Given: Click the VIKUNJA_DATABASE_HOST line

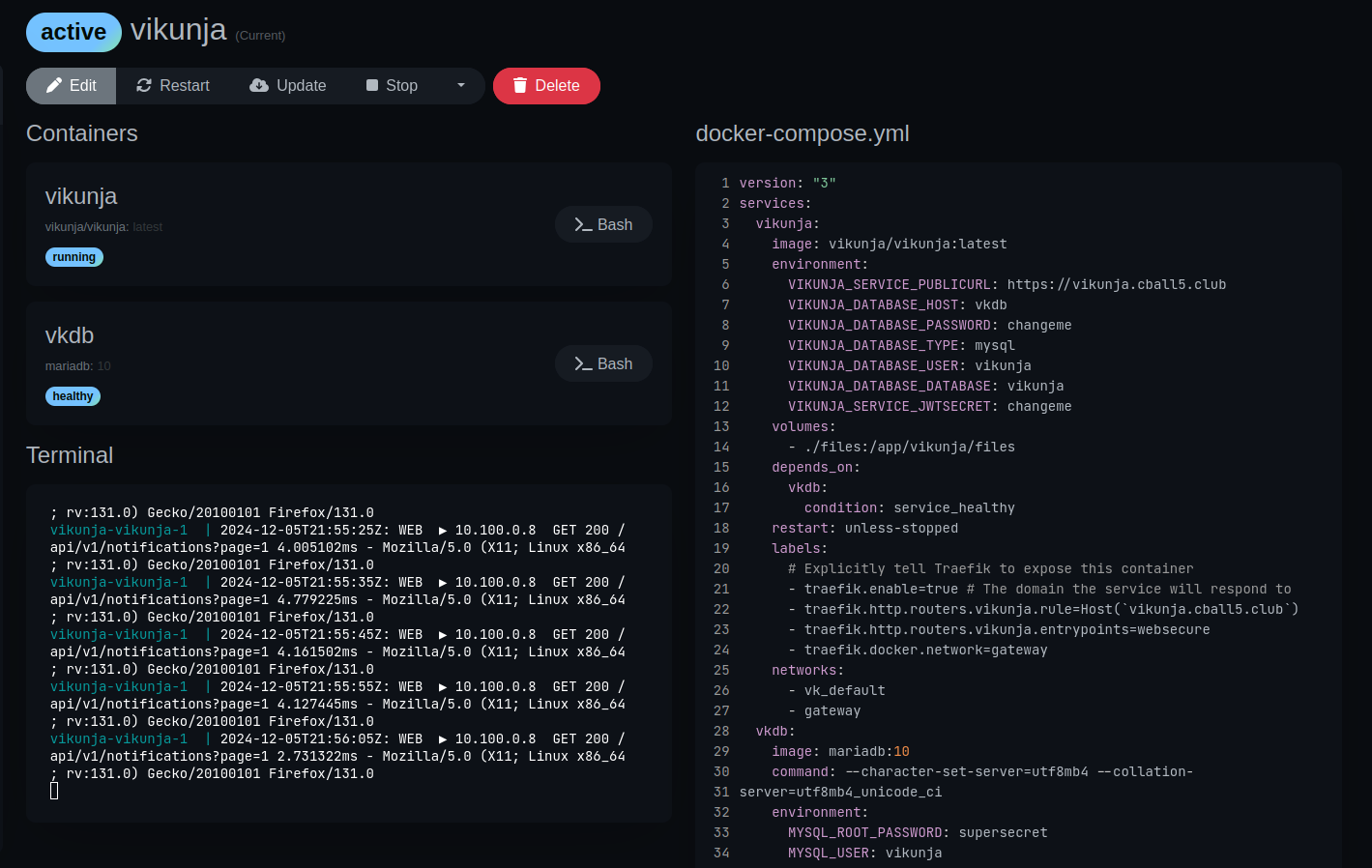Looking at the screenshot, I should click(897, 304).
